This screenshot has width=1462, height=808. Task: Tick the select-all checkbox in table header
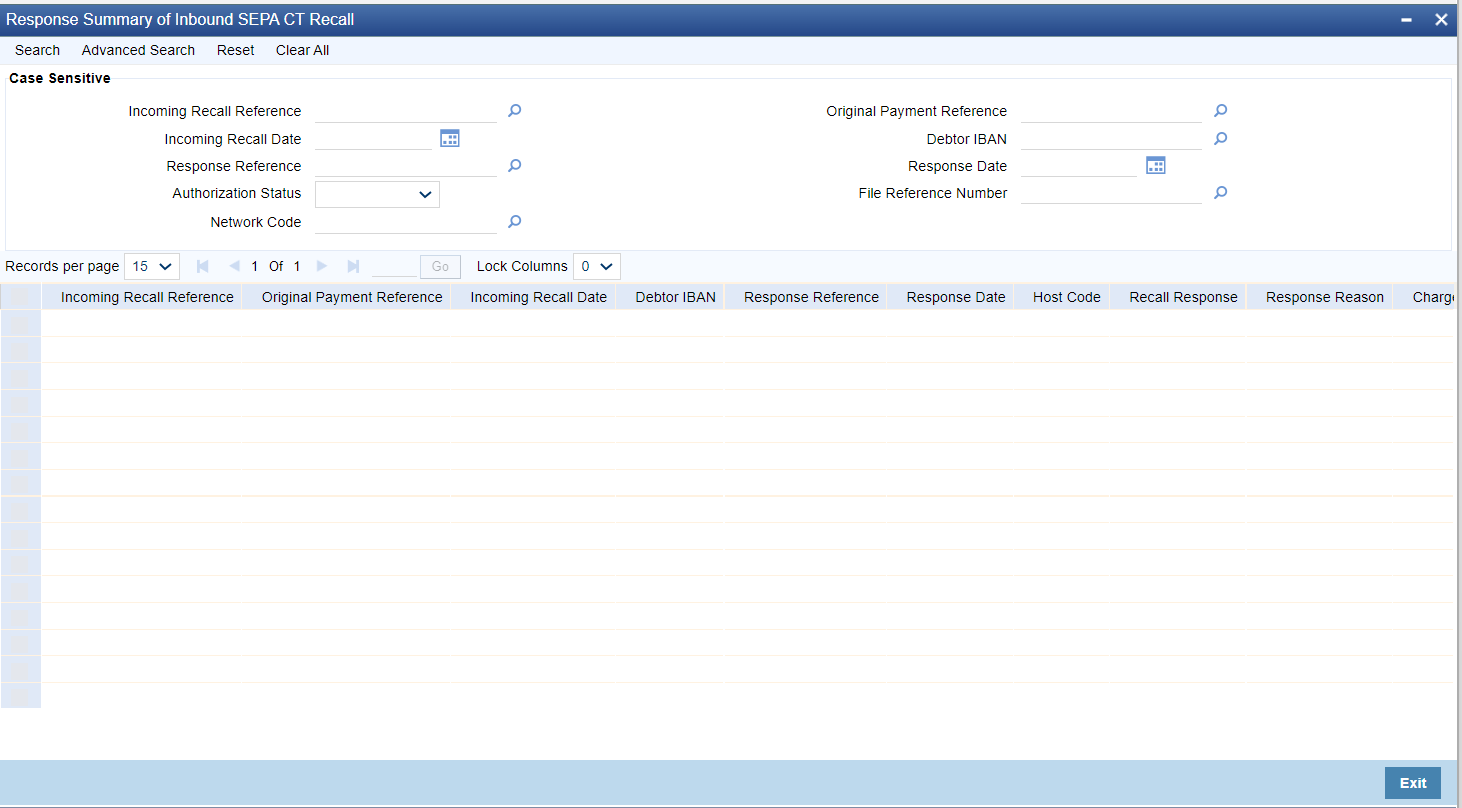[21, 297]
